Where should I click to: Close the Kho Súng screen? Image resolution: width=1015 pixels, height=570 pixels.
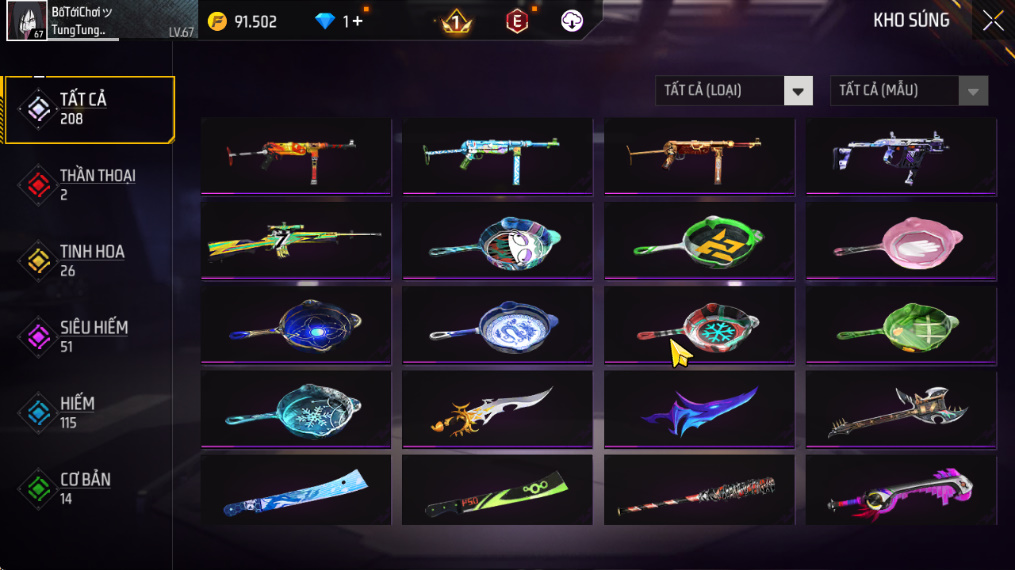pyautogui.click(x=993, y=21)
